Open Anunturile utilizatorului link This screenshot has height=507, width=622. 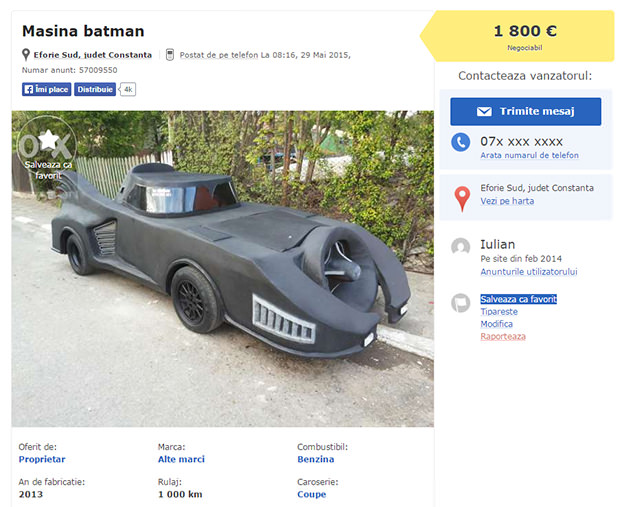point(528,272)
